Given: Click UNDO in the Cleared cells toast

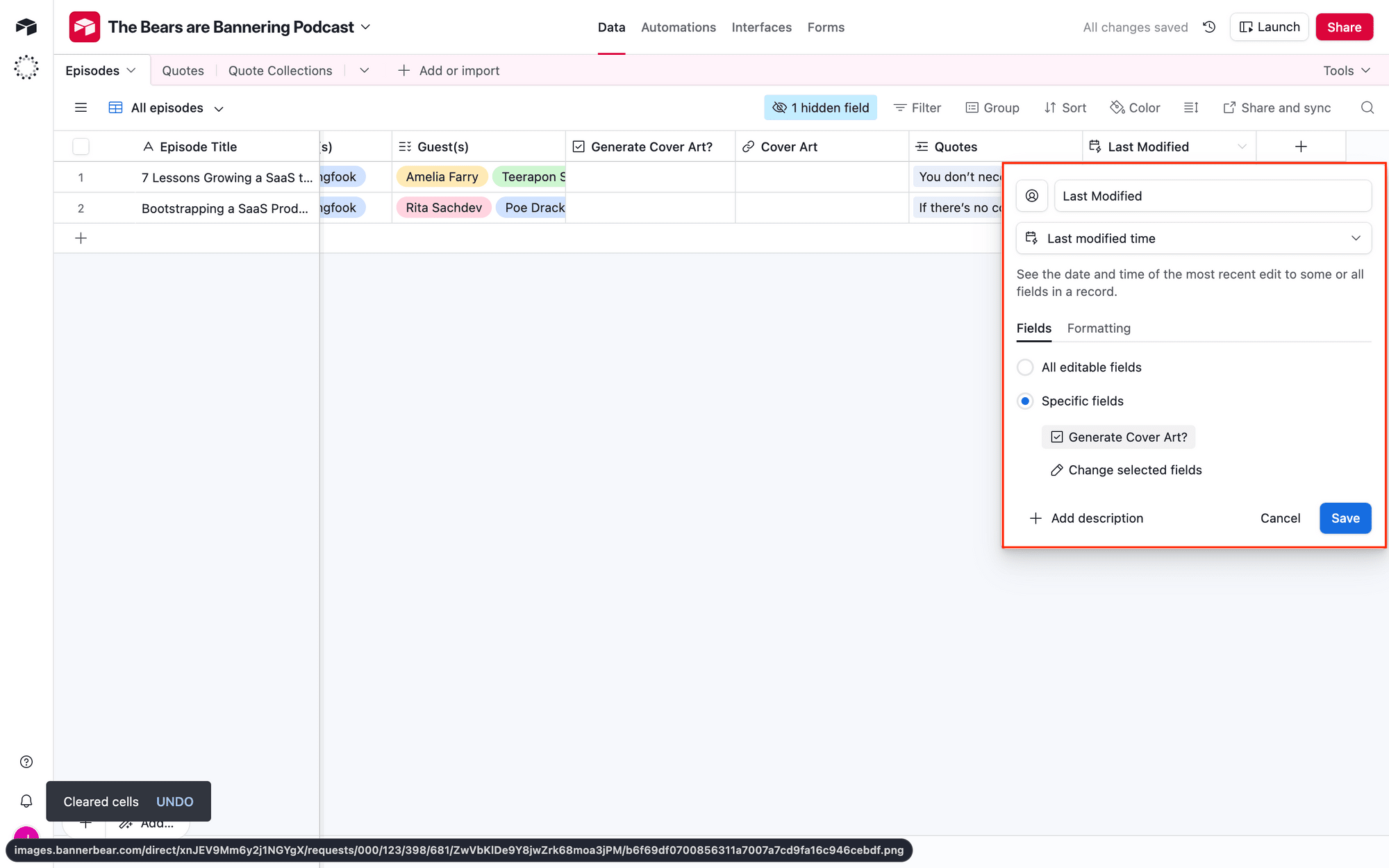Looking at the screenshot, I should coord(174,801).
